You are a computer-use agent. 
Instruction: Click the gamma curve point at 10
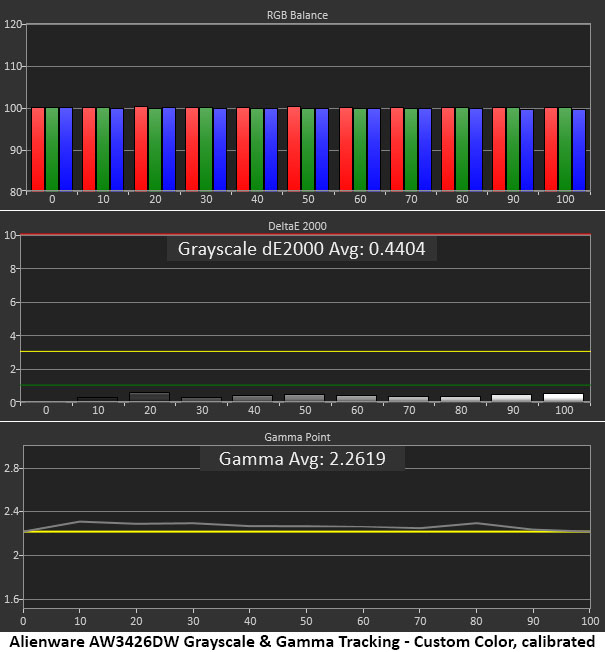(x=80, y=521)
